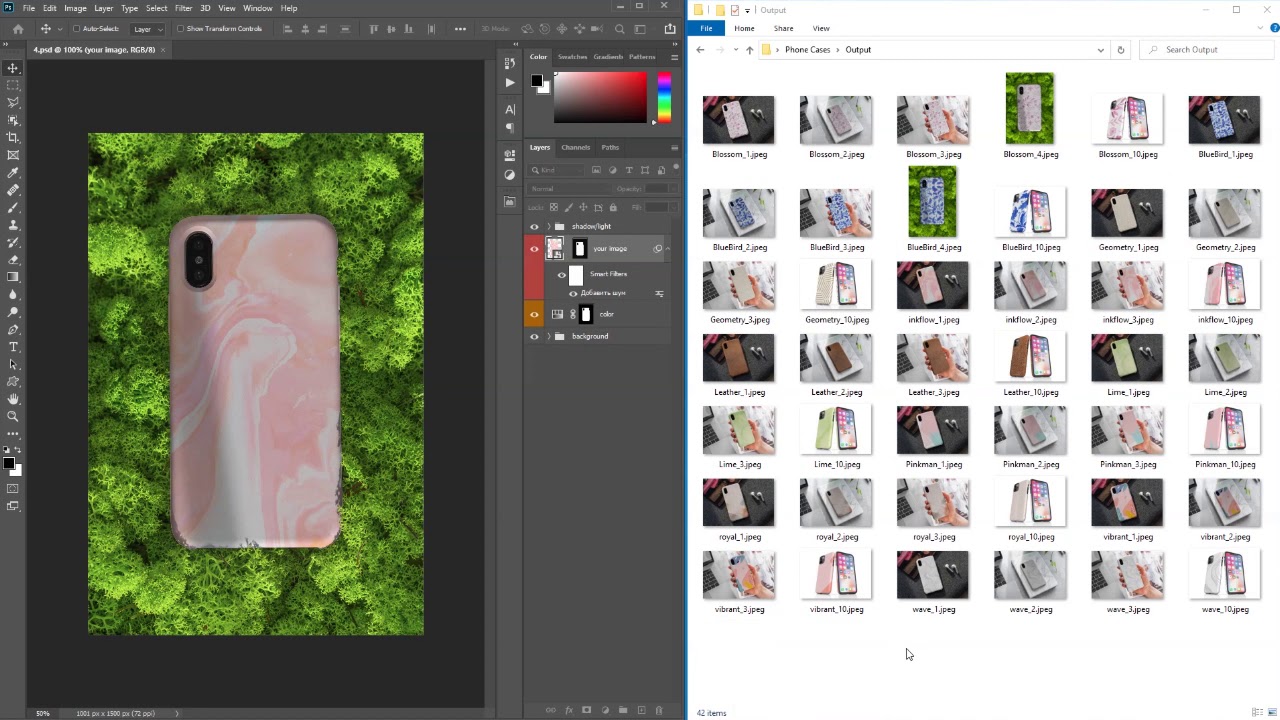Click the Search Output field
This screenshot has height=720, width=1280.
click(1204, 50)
